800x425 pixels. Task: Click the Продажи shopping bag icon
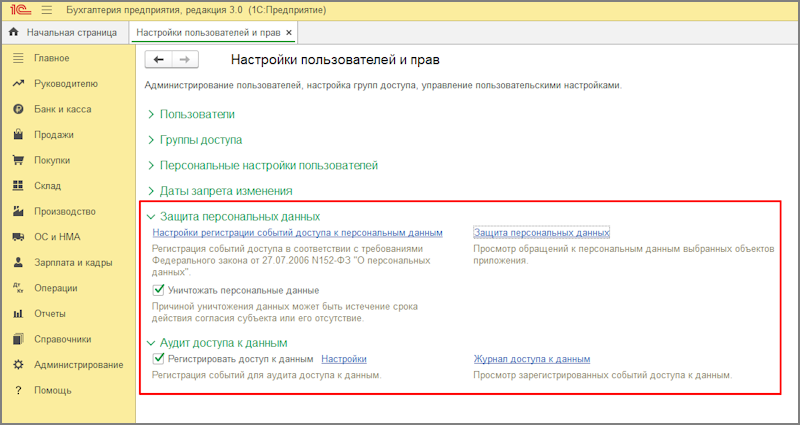[18, 135]
